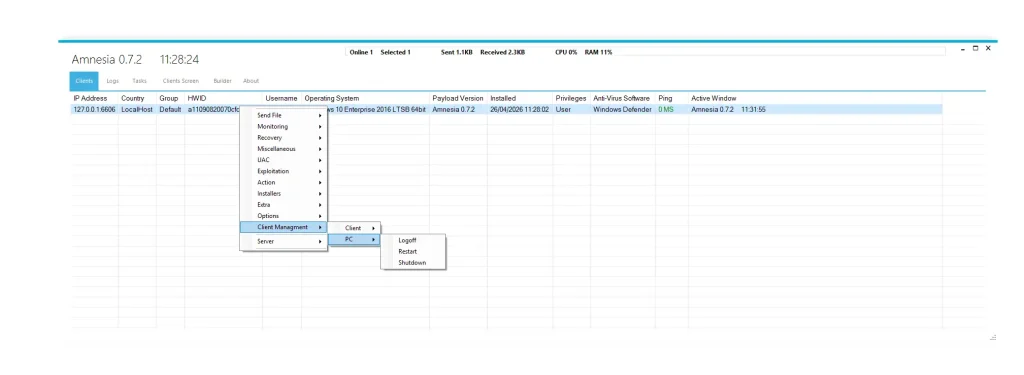1024x375 pixels.
Task: Switch to the Clients Screen tab
Action: (181, 81)
